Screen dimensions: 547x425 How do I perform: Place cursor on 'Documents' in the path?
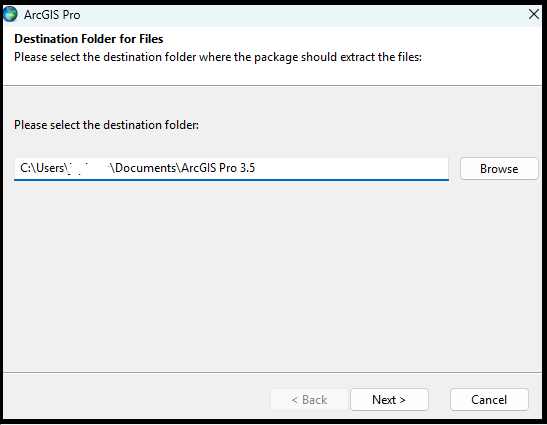tap(145, 168)
